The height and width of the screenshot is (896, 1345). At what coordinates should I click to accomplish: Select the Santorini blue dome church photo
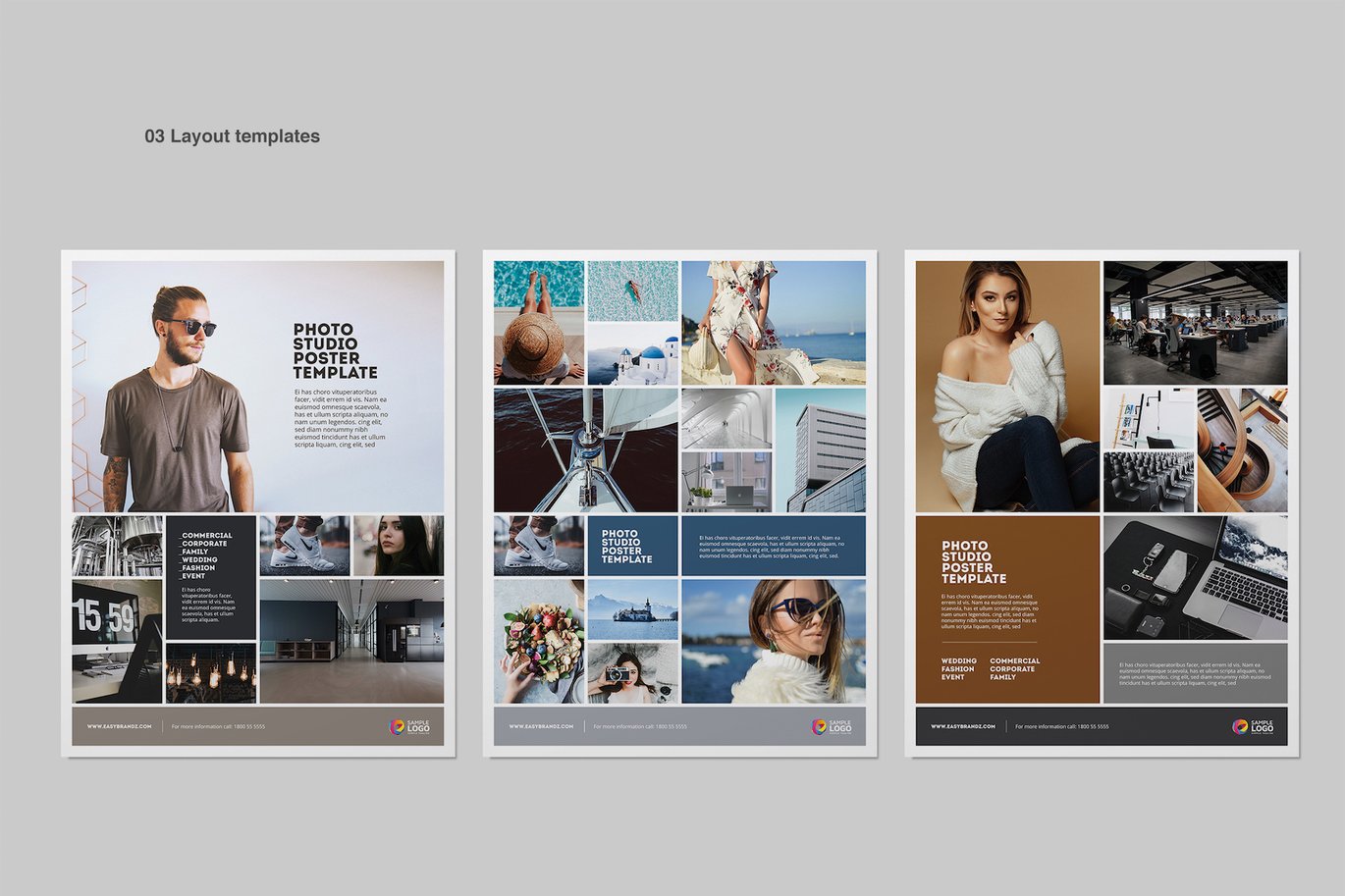click(x=633, y=354)
